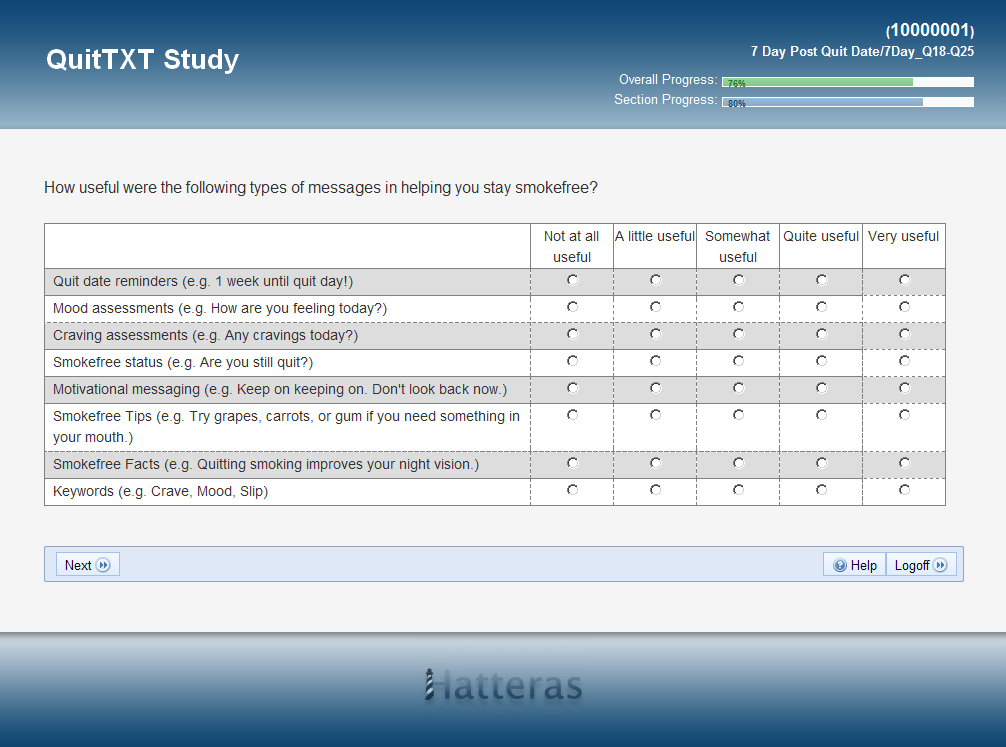This screenshot has height=747, width=1006.
Task: Mark Smokefree Facts as "Not at all useful"
Action: pos(572,463)
